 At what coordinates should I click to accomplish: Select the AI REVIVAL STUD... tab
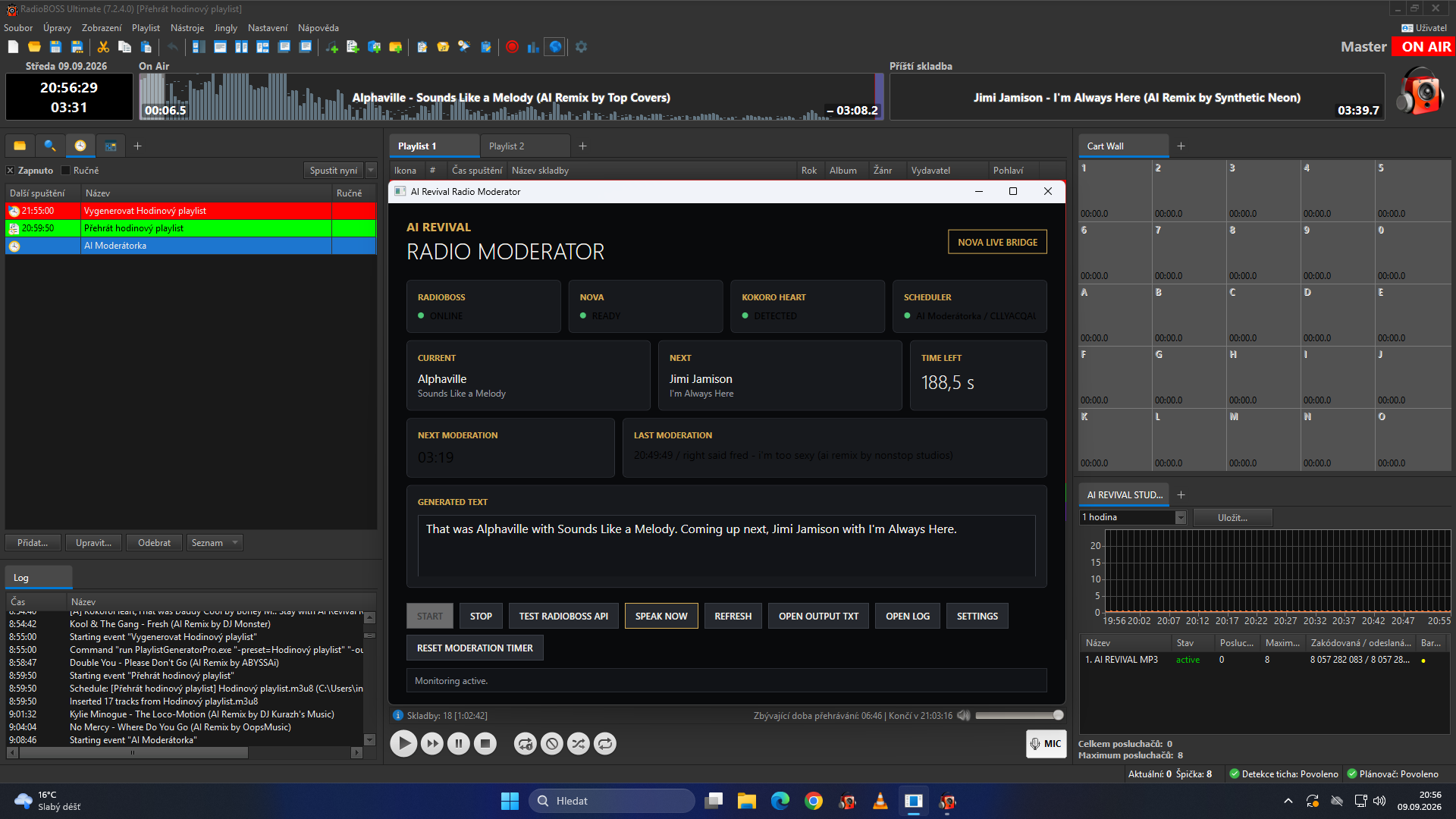[1125, 495]
